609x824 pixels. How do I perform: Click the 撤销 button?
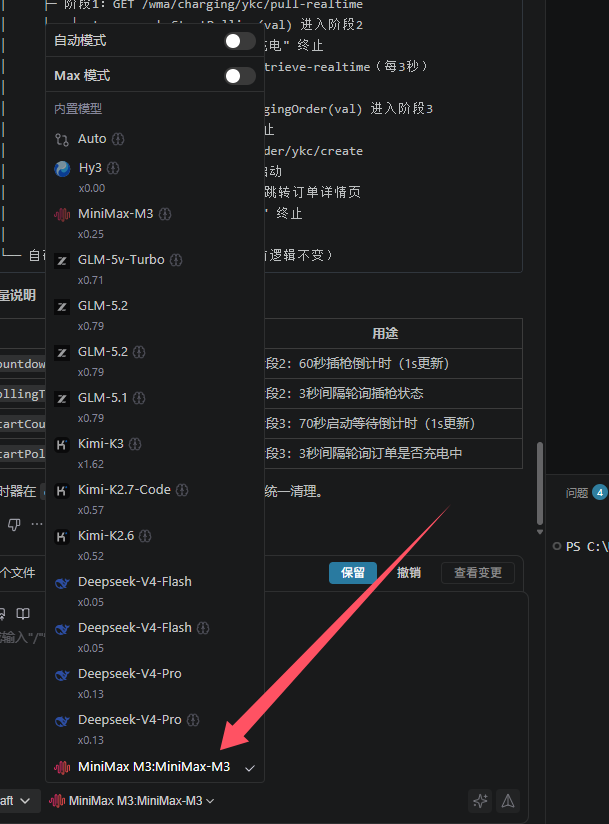pyautogui.click(x=409, y=572)
